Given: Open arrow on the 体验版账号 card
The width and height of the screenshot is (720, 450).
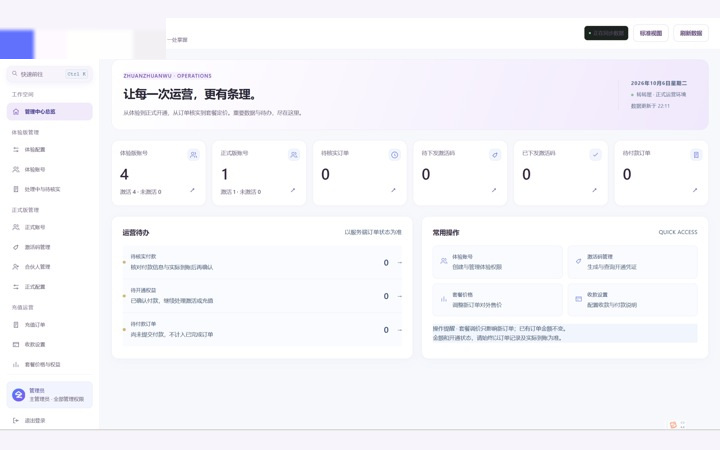Looking at the screenshot, I should [x=192, y=190].
